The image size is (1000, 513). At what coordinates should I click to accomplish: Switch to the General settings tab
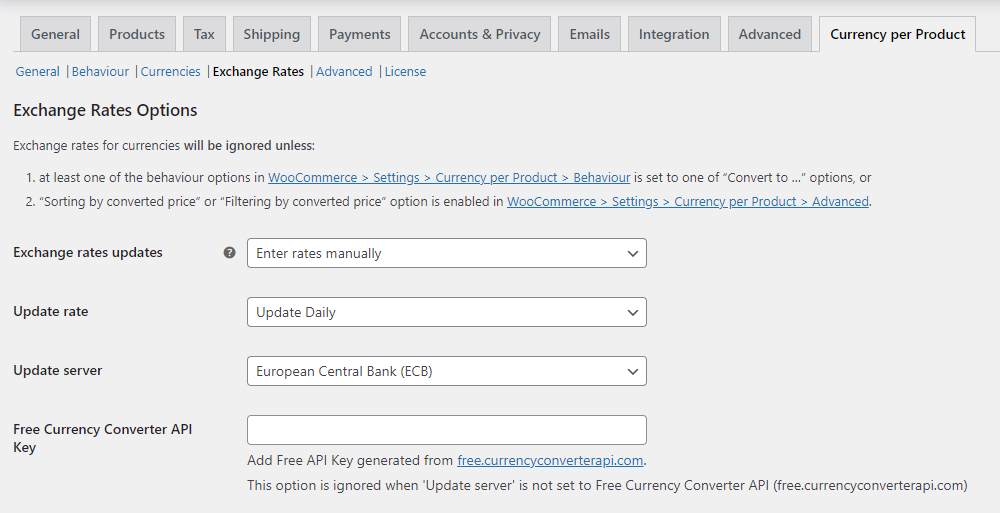(x=55, y=34)
